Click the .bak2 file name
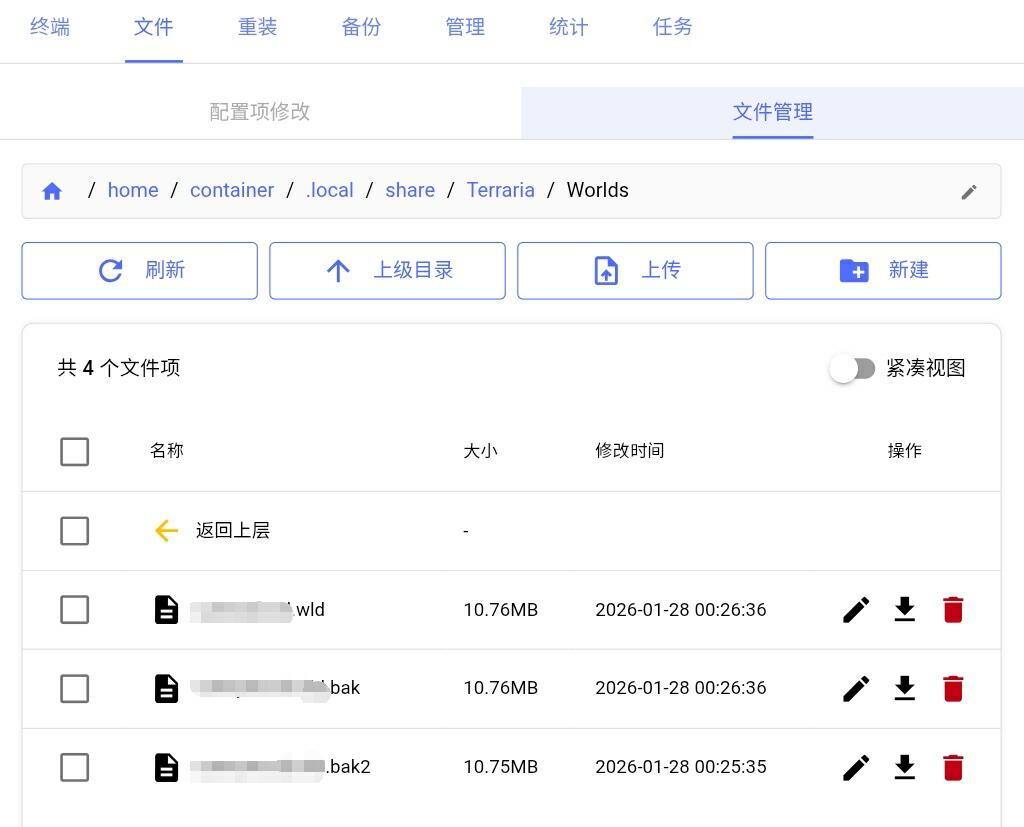Image resolution: width=1024 pixels, height=827 pixels. point(280,767)
